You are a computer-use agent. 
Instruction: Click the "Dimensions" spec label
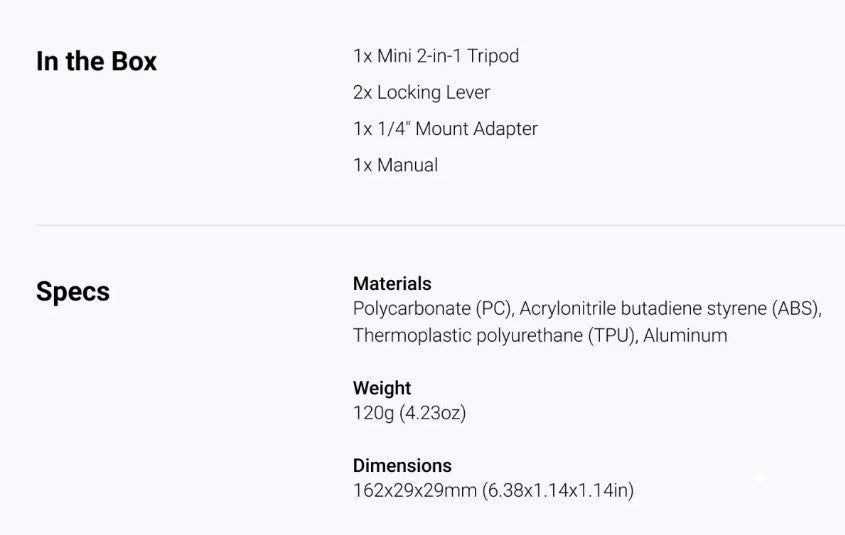pyautogui.click(x=402, y=466)
